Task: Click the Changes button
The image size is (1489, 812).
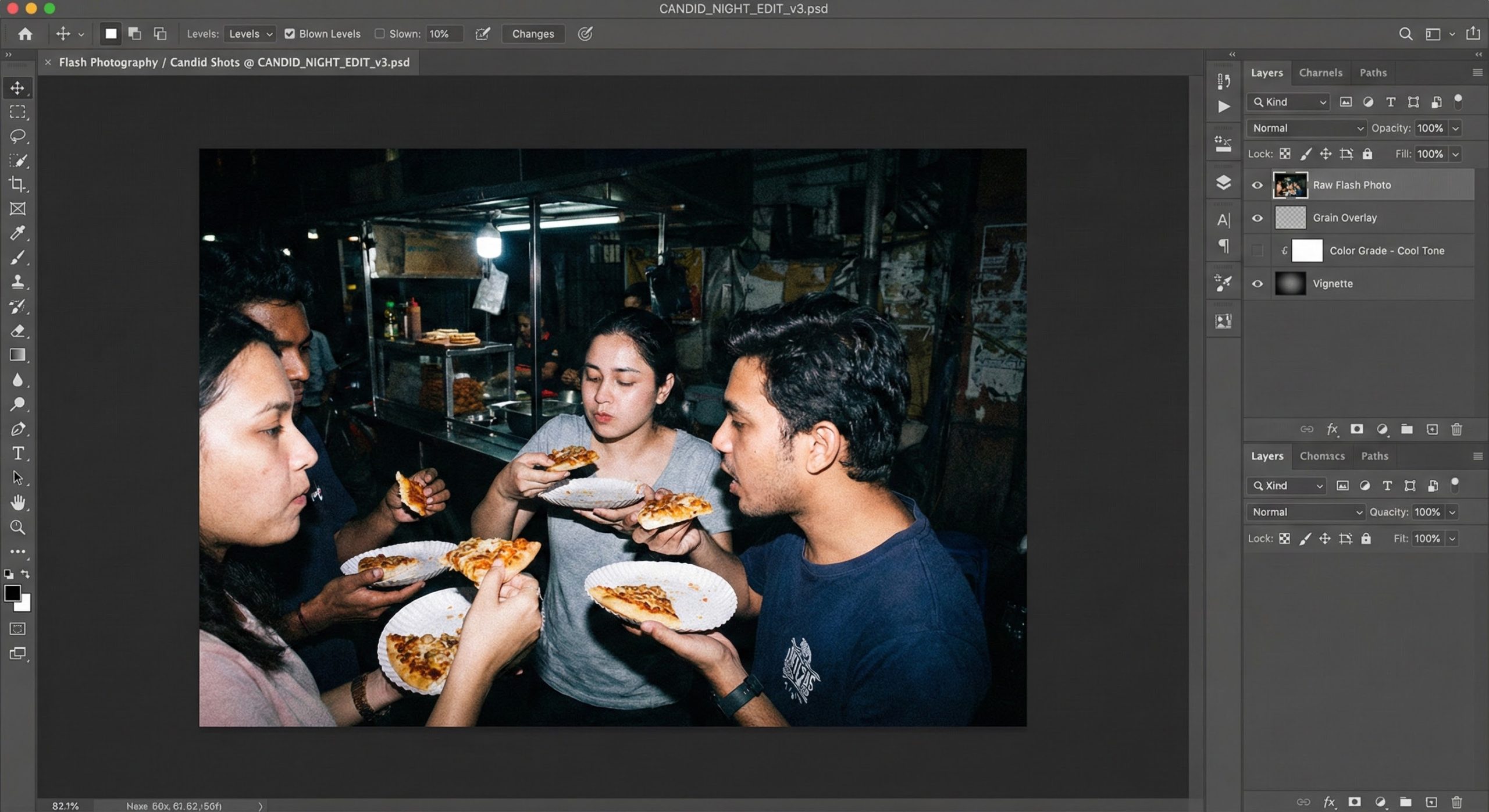Action: 532,34
